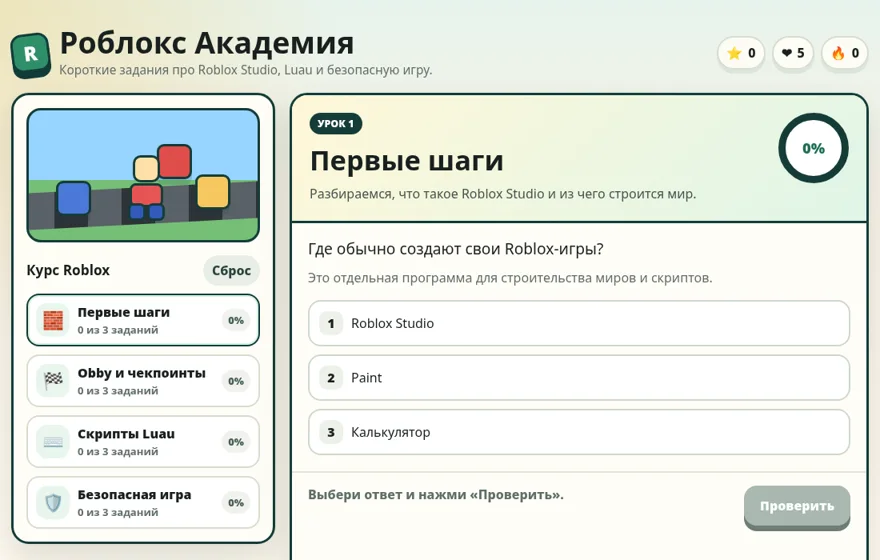This screenshot has width=880, height=560.
Task: Click the 0% badge on Безопасная игра
Action: 236,503
